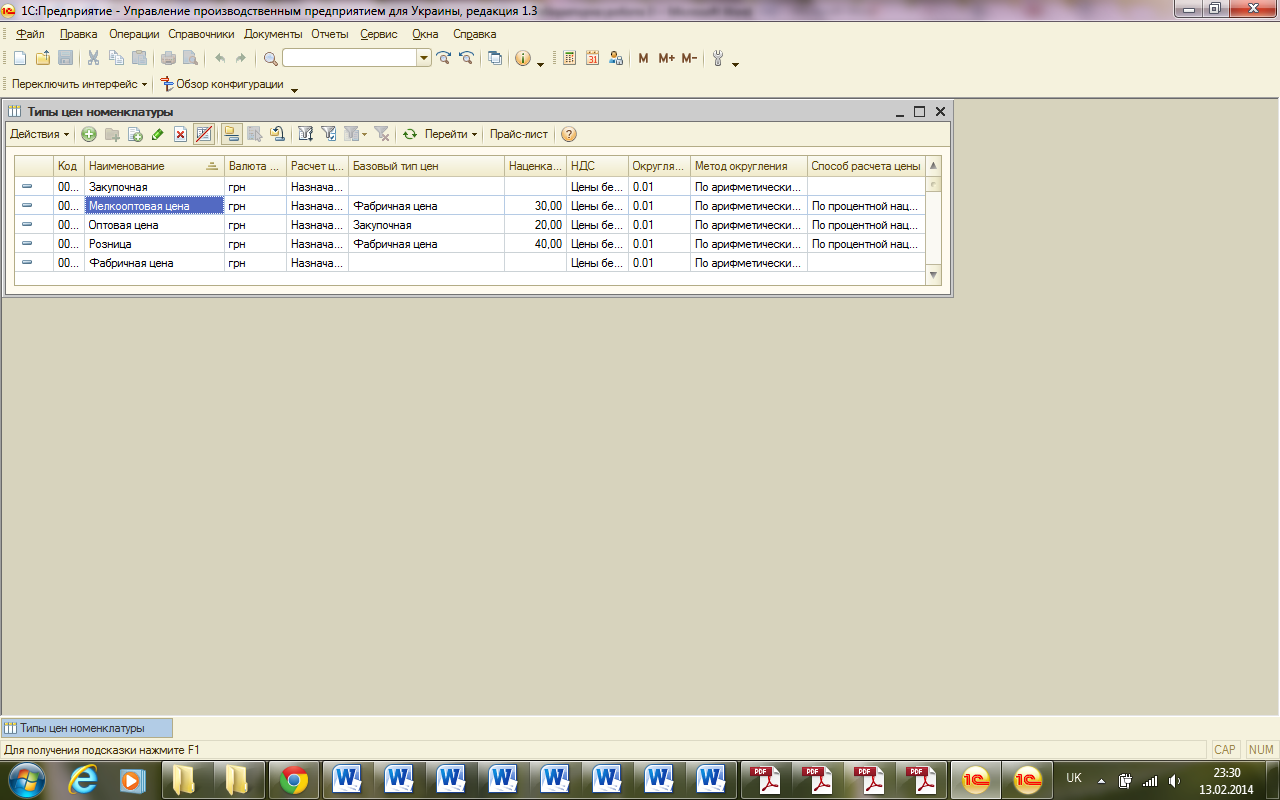The width and height of the screenshot is (1280, 800).
Task: Expand the wrench toolbar options arrow
Action: click(x=736, y=64)
